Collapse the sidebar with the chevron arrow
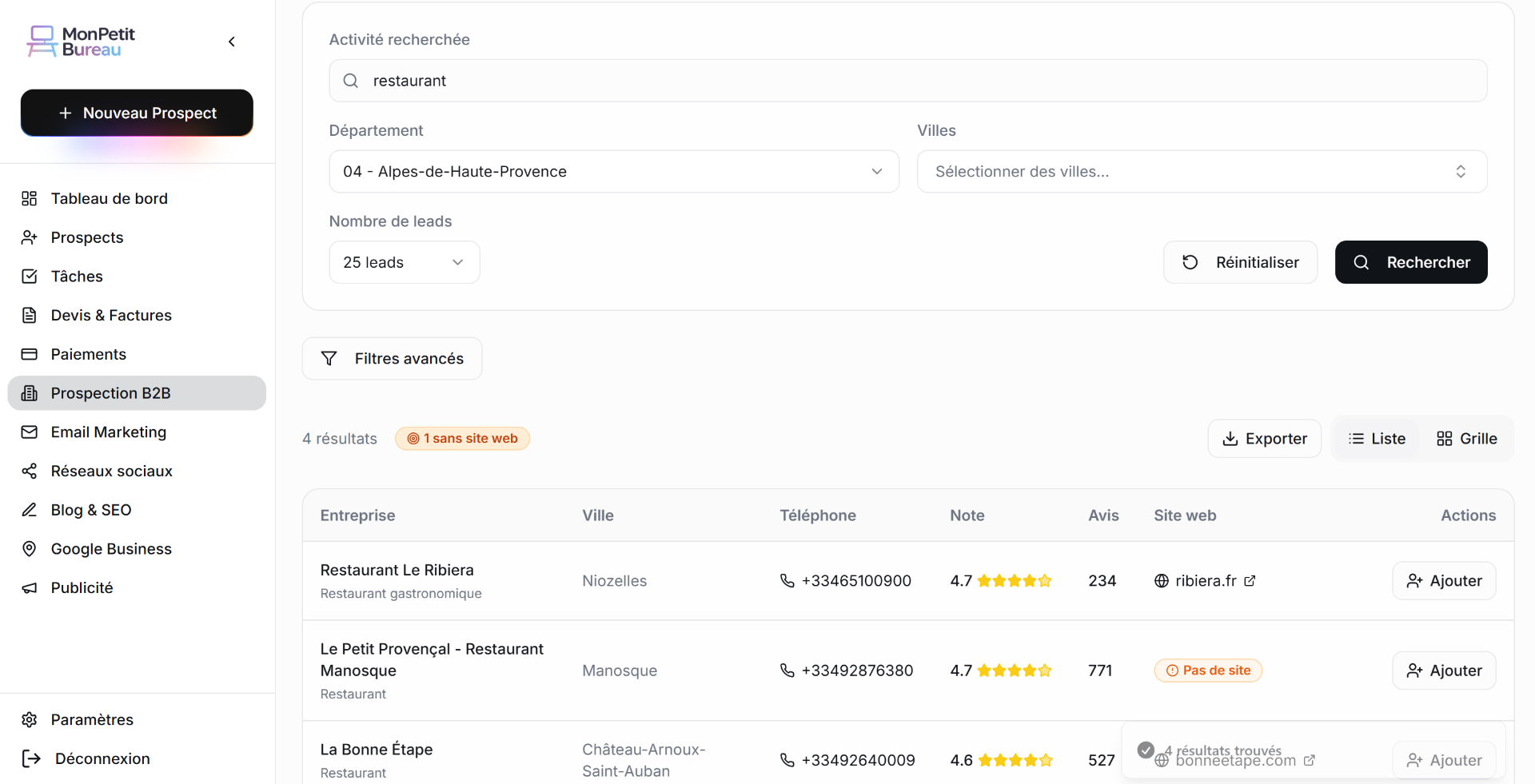The image size is (1535, 784). click(232, 42)
